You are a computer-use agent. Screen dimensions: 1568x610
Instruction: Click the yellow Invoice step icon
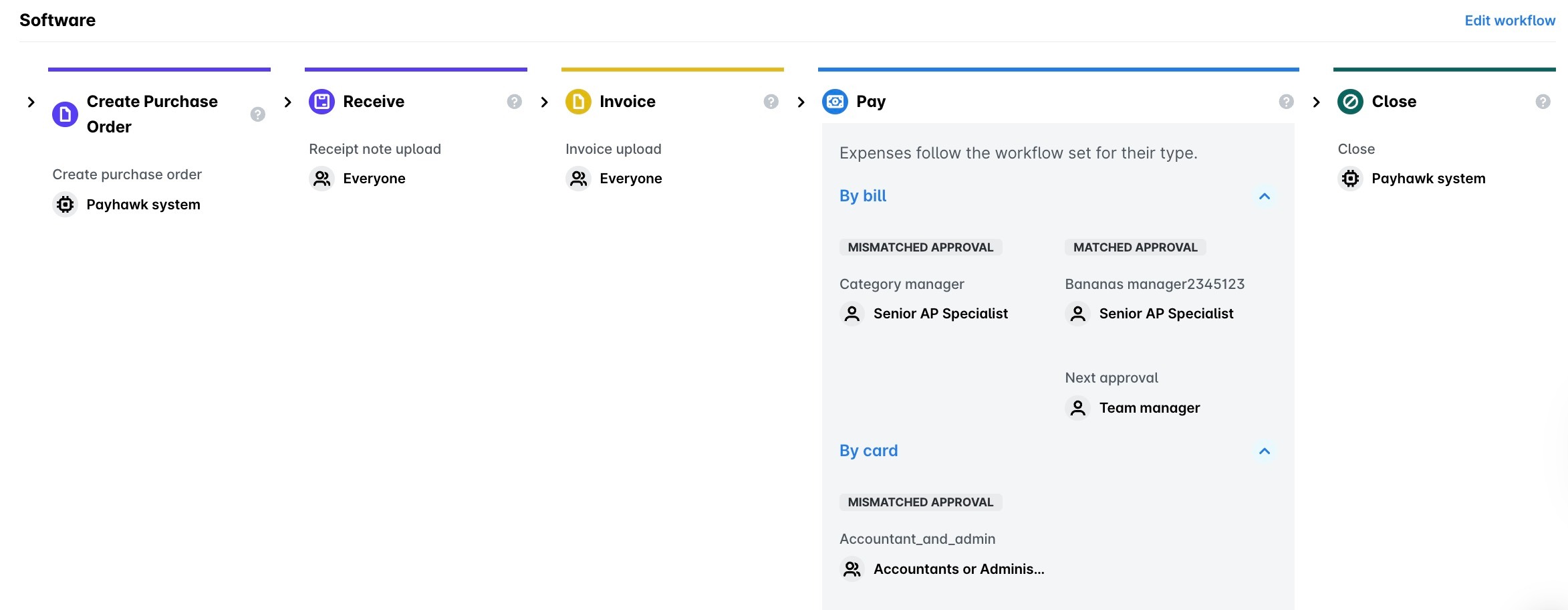click(578, 102)
